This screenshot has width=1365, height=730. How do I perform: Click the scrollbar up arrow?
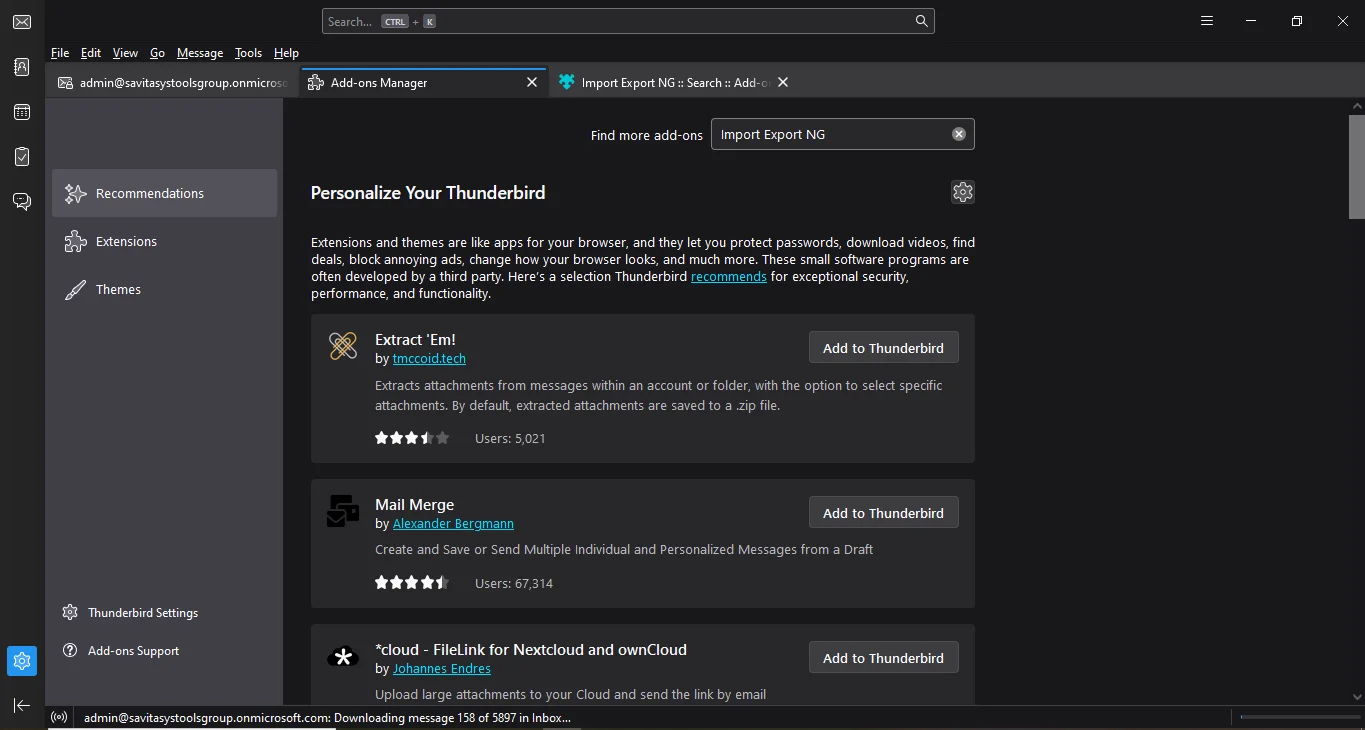[1357, 105]
